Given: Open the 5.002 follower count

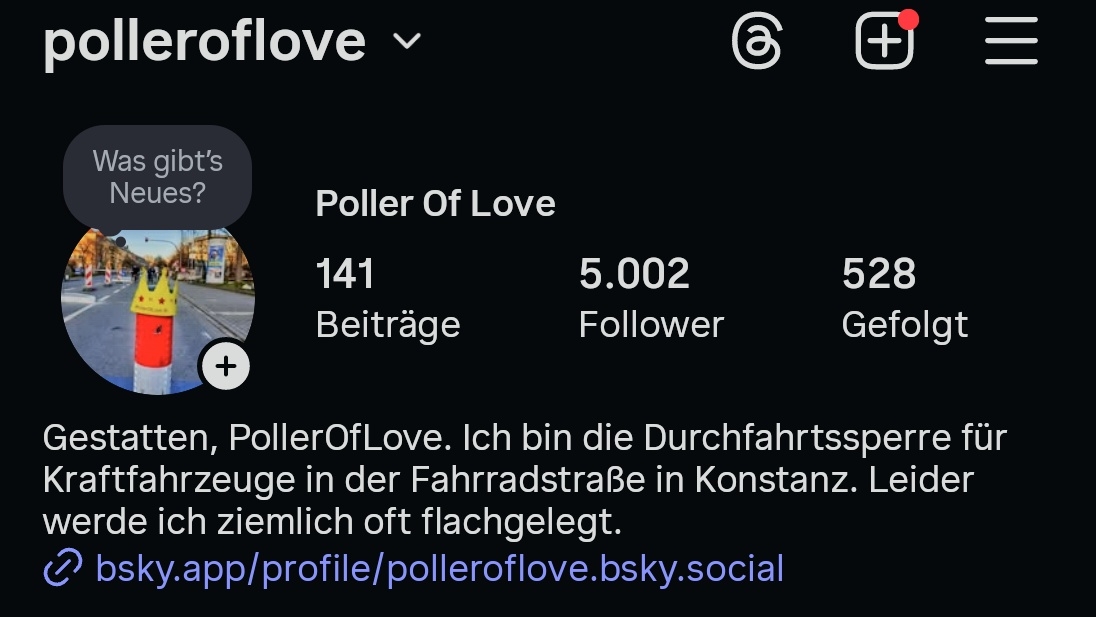Looking at the screenshot, I should (634, 274).
